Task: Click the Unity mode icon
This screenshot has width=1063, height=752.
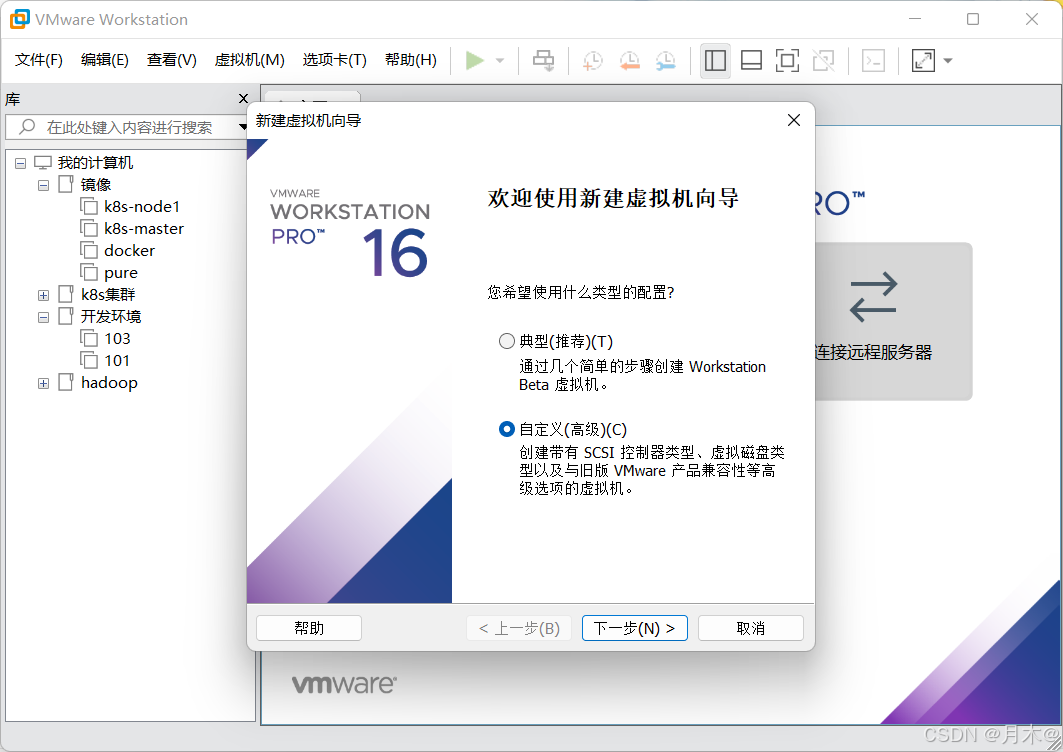Action: pos(823,60)
